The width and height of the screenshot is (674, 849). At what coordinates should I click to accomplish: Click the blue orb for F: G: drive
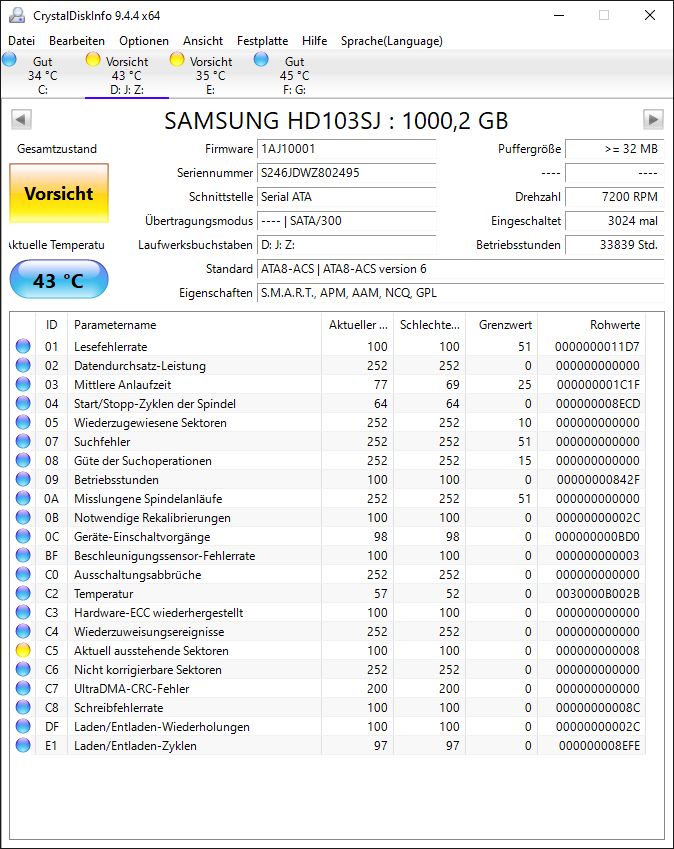pos(261,59)
